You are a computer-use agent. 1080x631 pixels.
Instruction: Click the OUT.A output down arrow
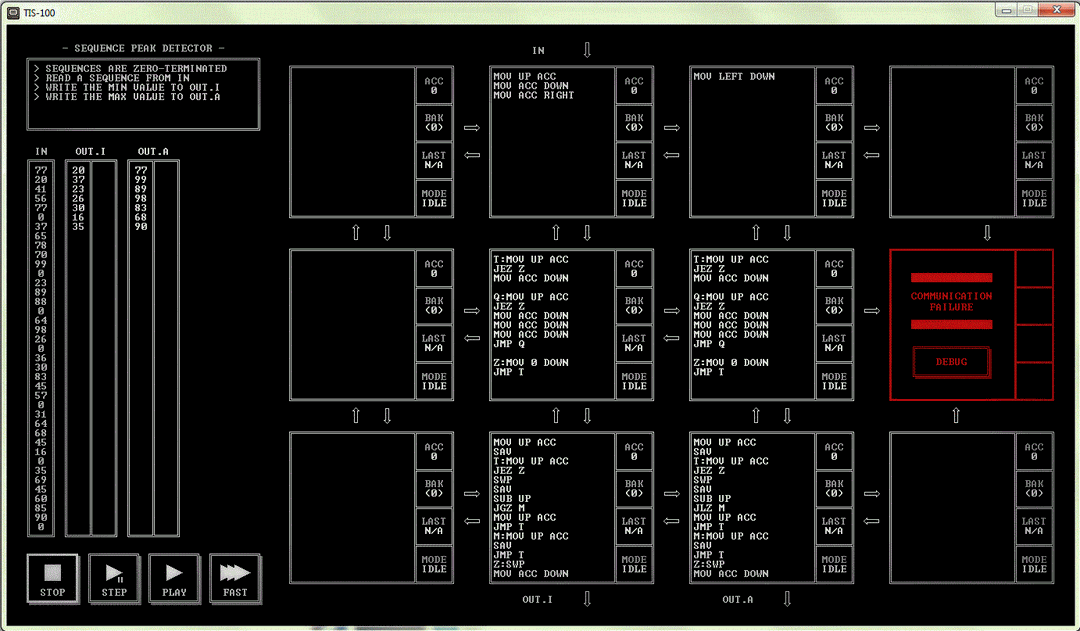pos(787,599)
